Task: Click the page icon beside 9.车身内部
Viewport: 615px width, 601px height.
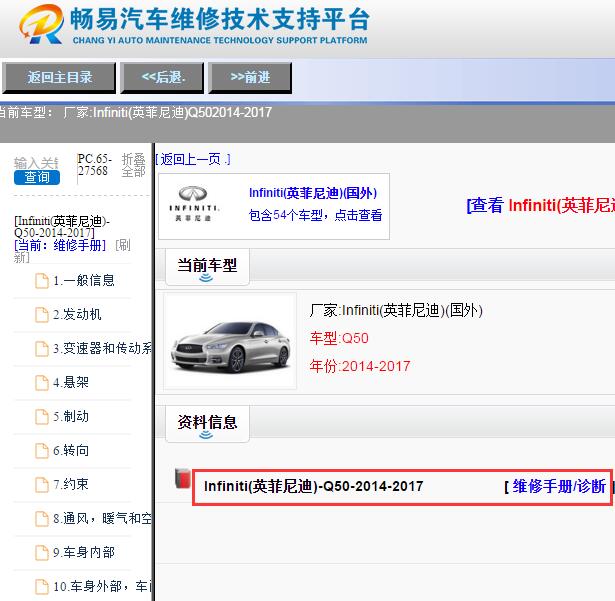Action: 42,553
